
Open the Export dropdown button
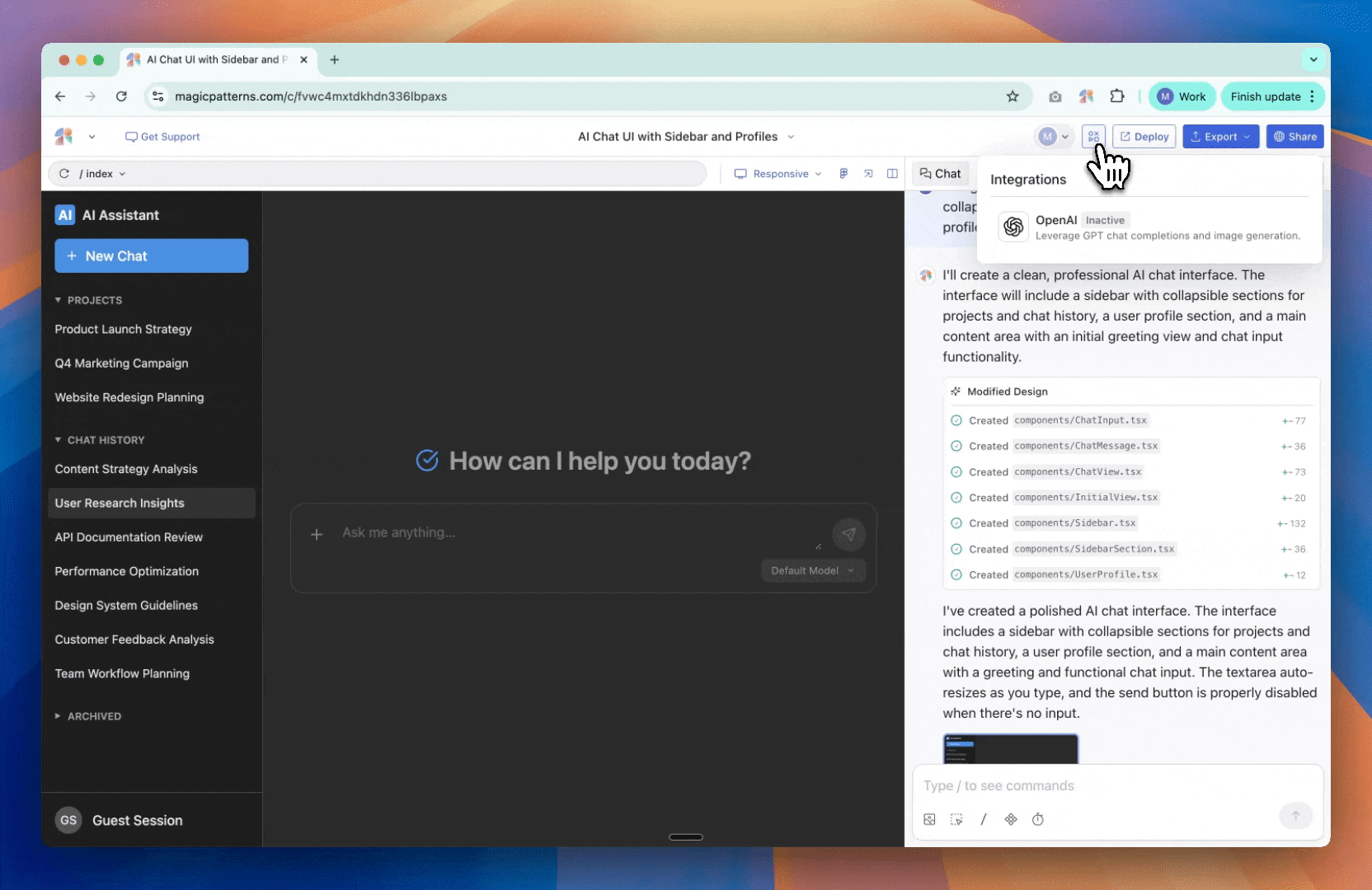pyautogui.click(x=1221, y=137)
